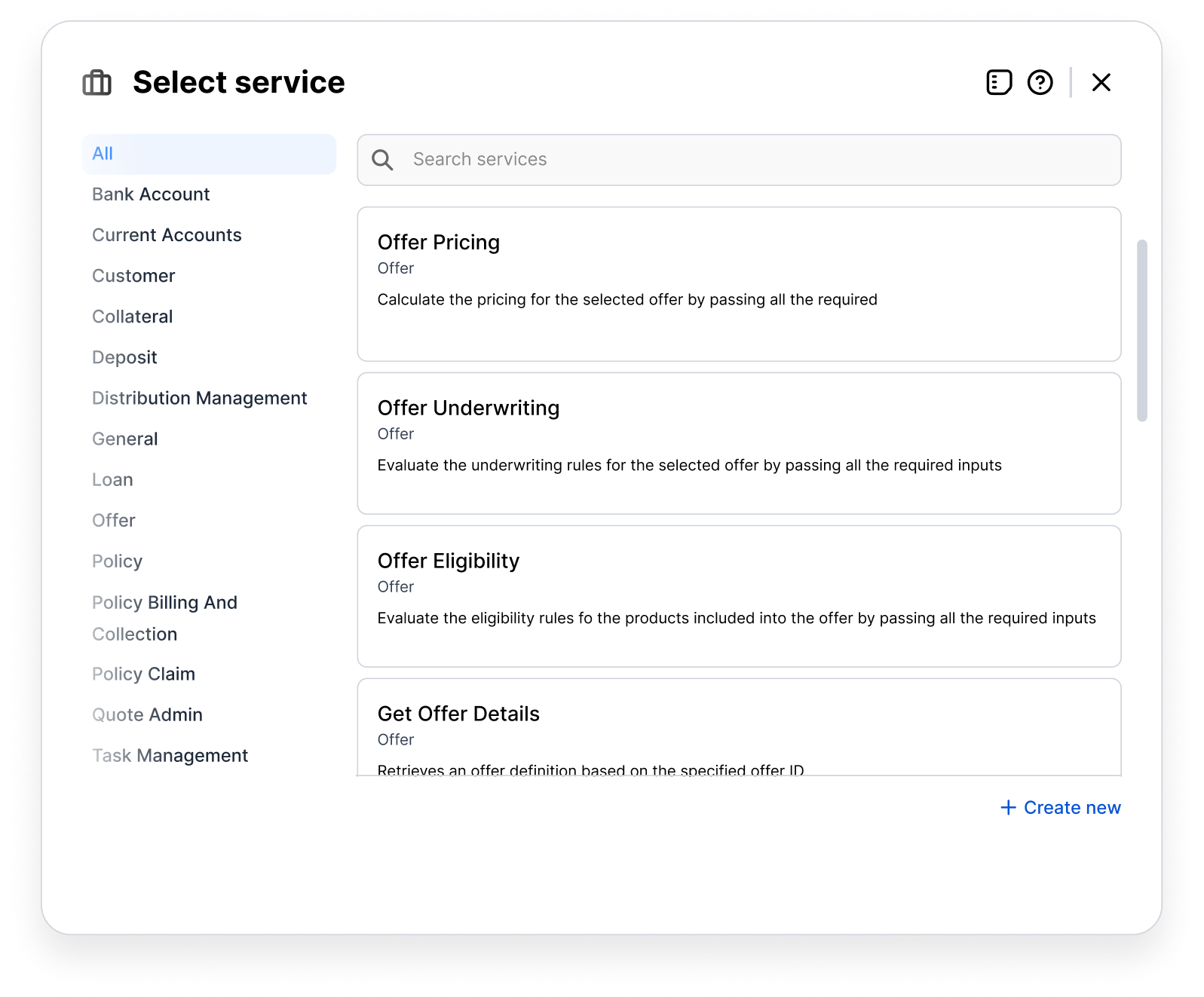1204x997 pixels.
Task: Pick the Quote Admin category
Action: point(147,714)
